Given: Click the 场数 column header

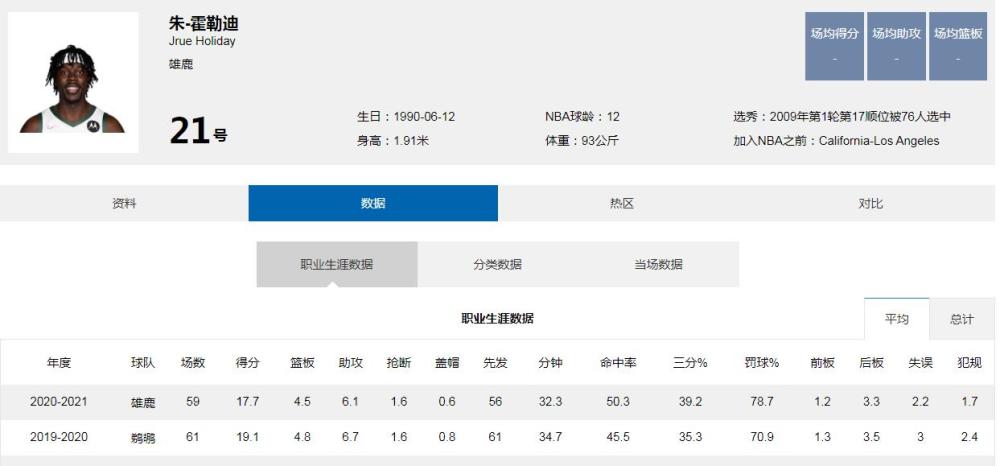Looking at the screenshot, I should (x=193, y=363).
